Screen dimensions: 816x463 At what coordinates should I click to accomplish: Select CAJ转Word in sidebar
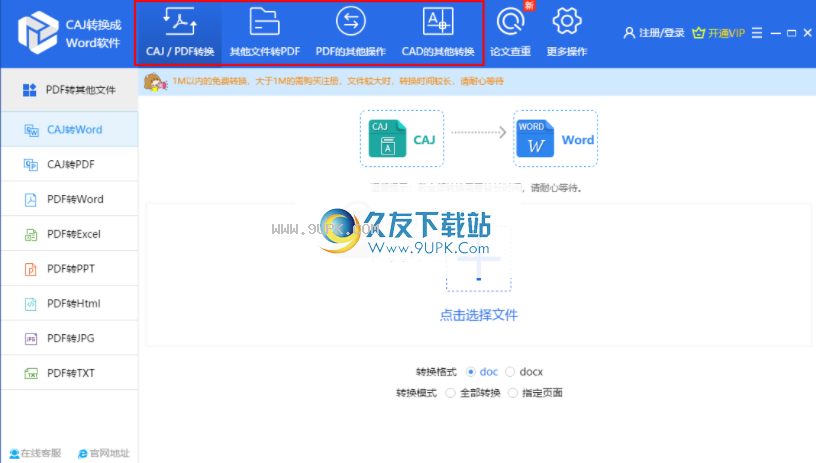(70, 130)
